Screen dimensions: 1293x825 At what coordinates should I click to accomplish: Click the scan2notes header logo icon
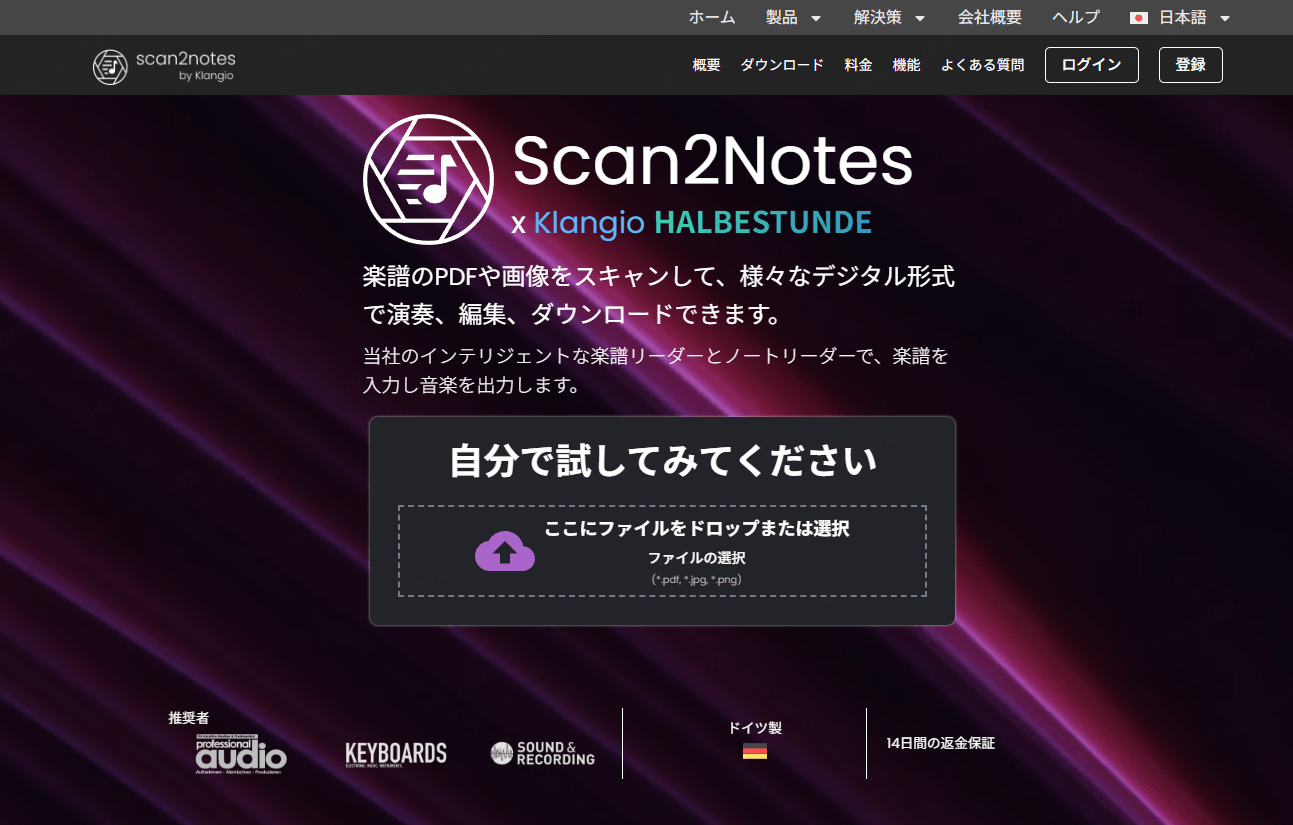pyautogui.click(x=110, y=67)
